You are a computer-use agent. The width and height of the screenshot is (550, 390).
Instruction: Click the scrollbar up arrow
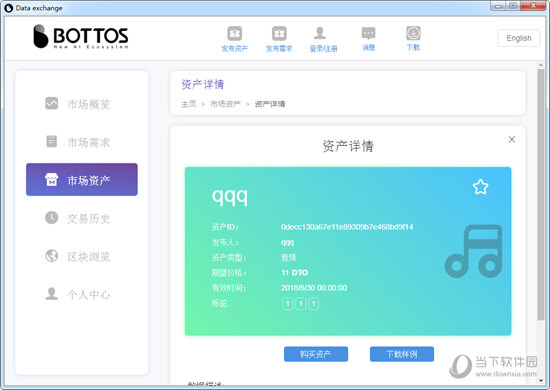[541, 65]
